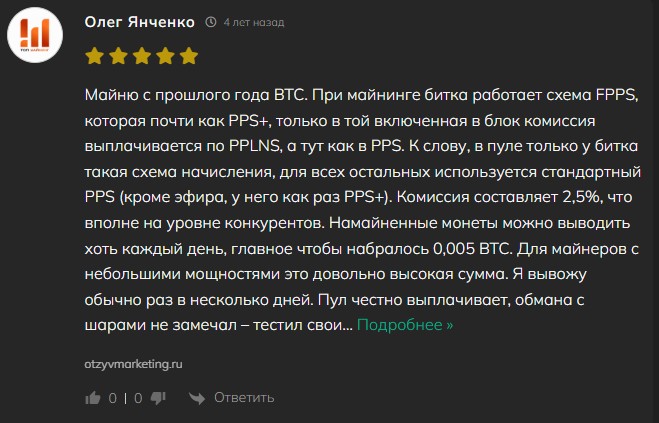Click the clock icon beside timestamp
659x423 pixels.
[x=211, y=22]
